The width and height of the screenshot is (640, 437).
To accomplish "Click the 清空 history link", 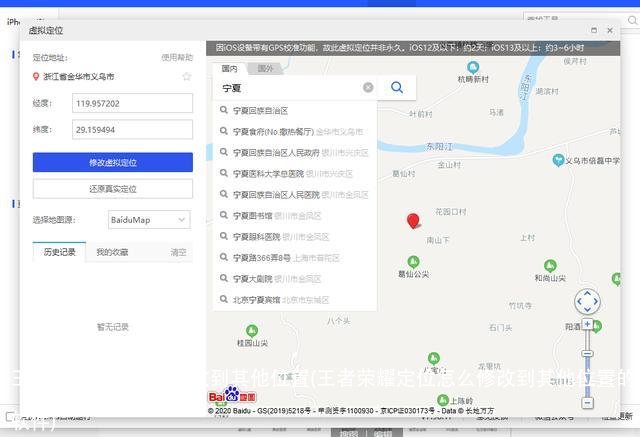I will click(x=178, y=252).
